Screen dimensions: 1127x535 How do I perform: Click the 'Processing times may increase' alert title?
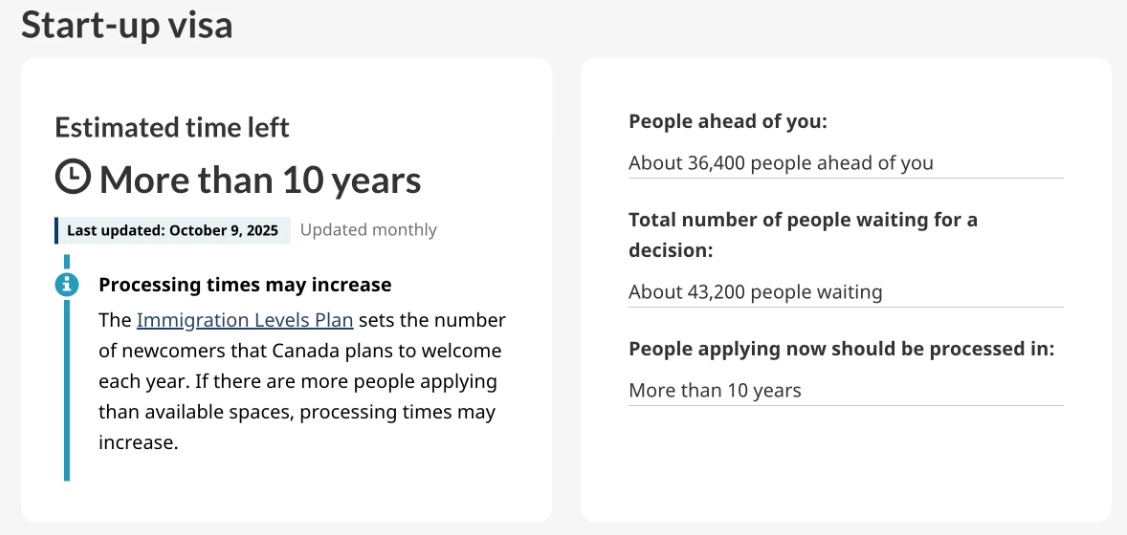[x=245, y=285]
